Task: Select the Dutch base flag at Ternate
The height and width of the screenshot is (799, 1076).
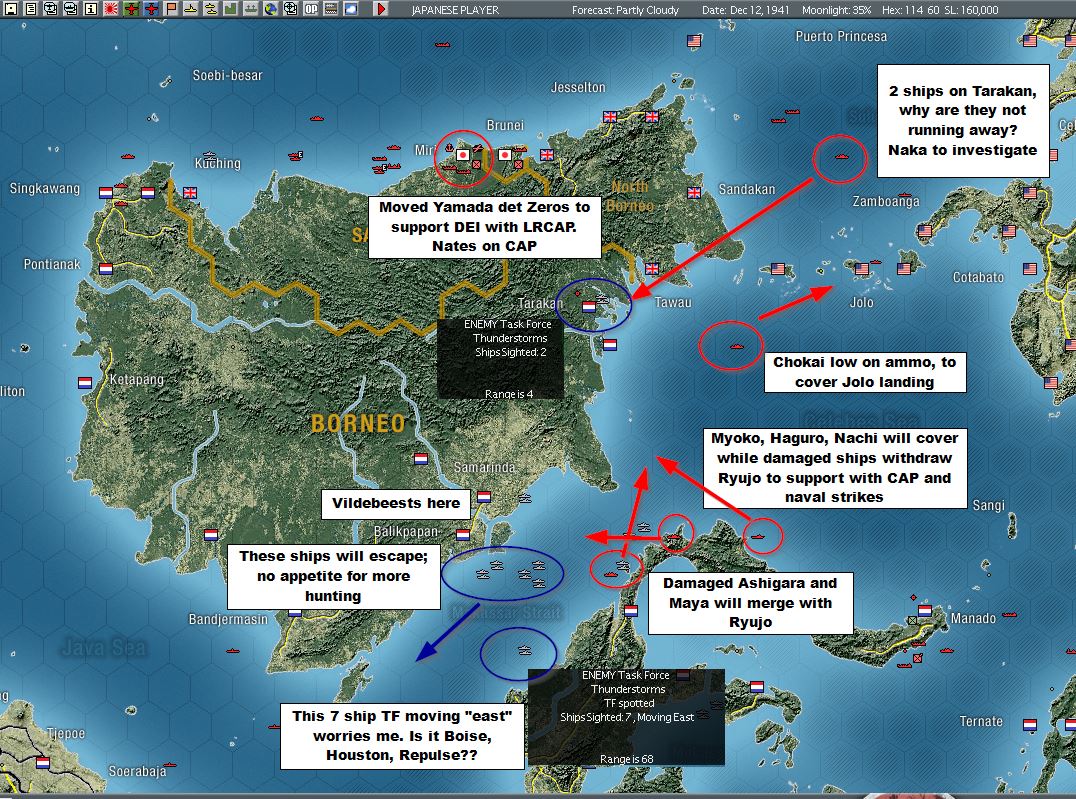Action: click(1030, 725)
